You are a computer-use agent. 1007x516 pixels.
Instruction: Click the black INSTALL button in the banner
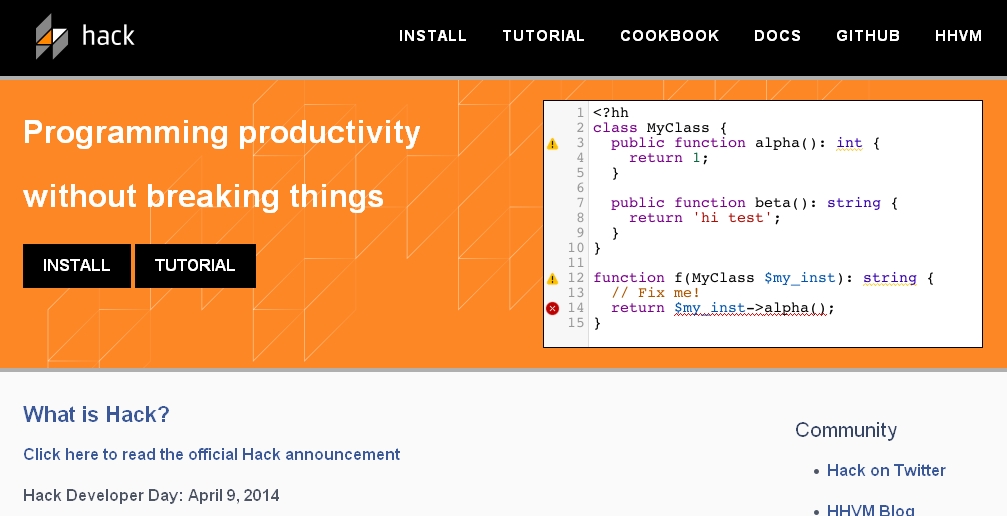(76, 265)
